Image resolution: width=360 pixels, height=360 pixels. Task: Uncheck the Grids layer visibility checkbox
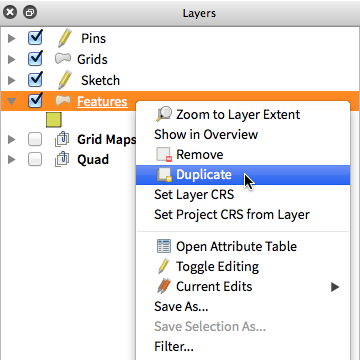(x=35, y=59)
